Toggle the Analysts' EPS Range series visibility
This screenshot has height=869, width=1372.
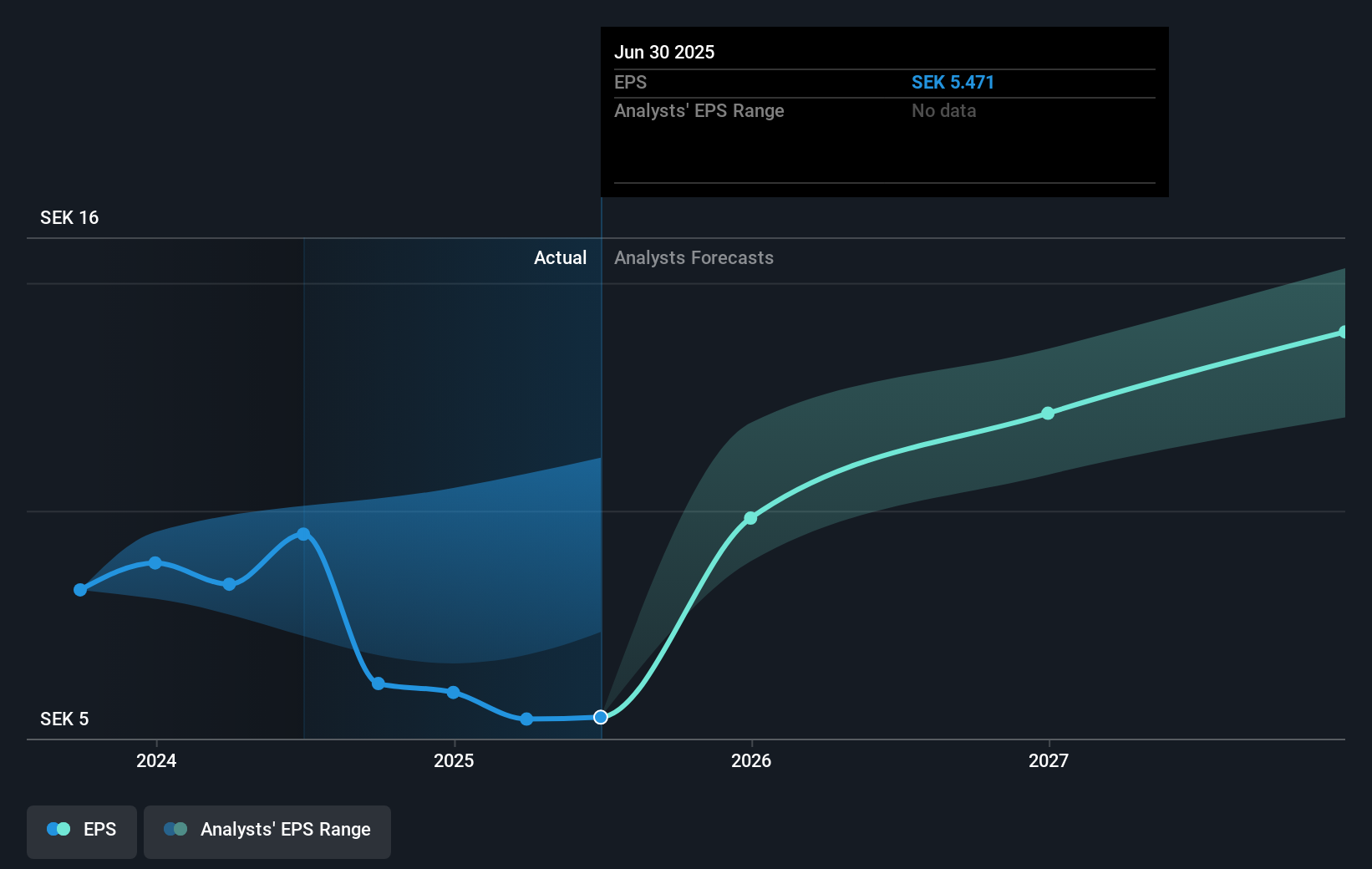267,831
